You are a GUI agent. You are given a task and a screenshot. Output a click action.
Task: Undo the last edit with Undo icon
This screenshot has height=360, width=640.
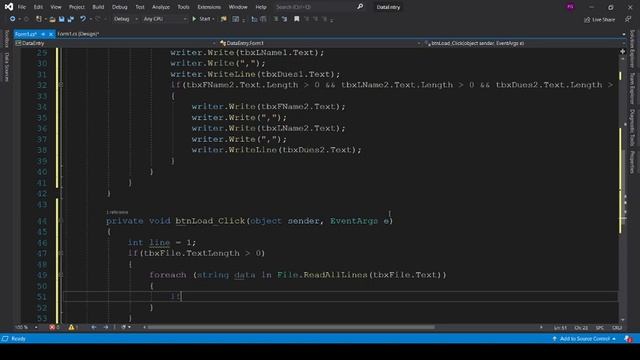tap(83, 19)
